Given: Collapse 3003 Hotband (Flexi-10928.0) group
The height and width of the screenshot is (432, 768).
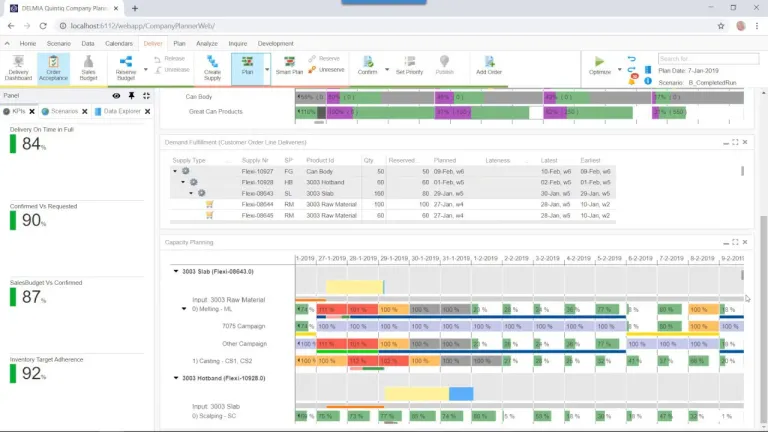Looking at the screenshot, I should (176, 378).
